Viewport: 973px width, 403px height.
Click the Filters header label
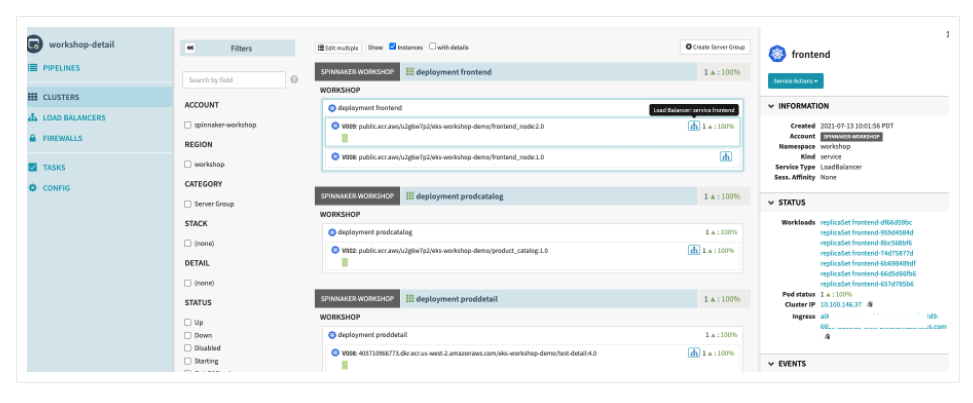pyautogui.click(x=241, y=48)
